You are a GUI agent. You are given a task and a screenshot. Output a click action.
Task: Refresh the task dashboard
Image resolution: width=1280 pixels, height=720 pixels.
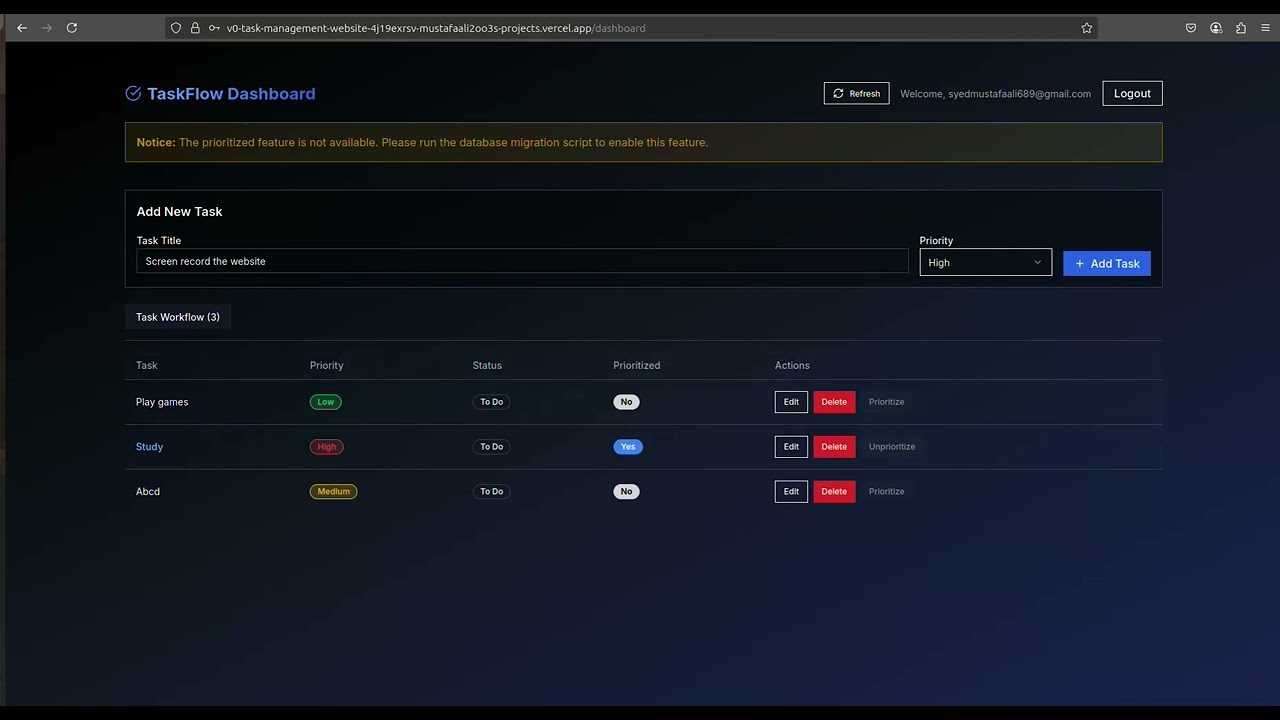point(856,93)
